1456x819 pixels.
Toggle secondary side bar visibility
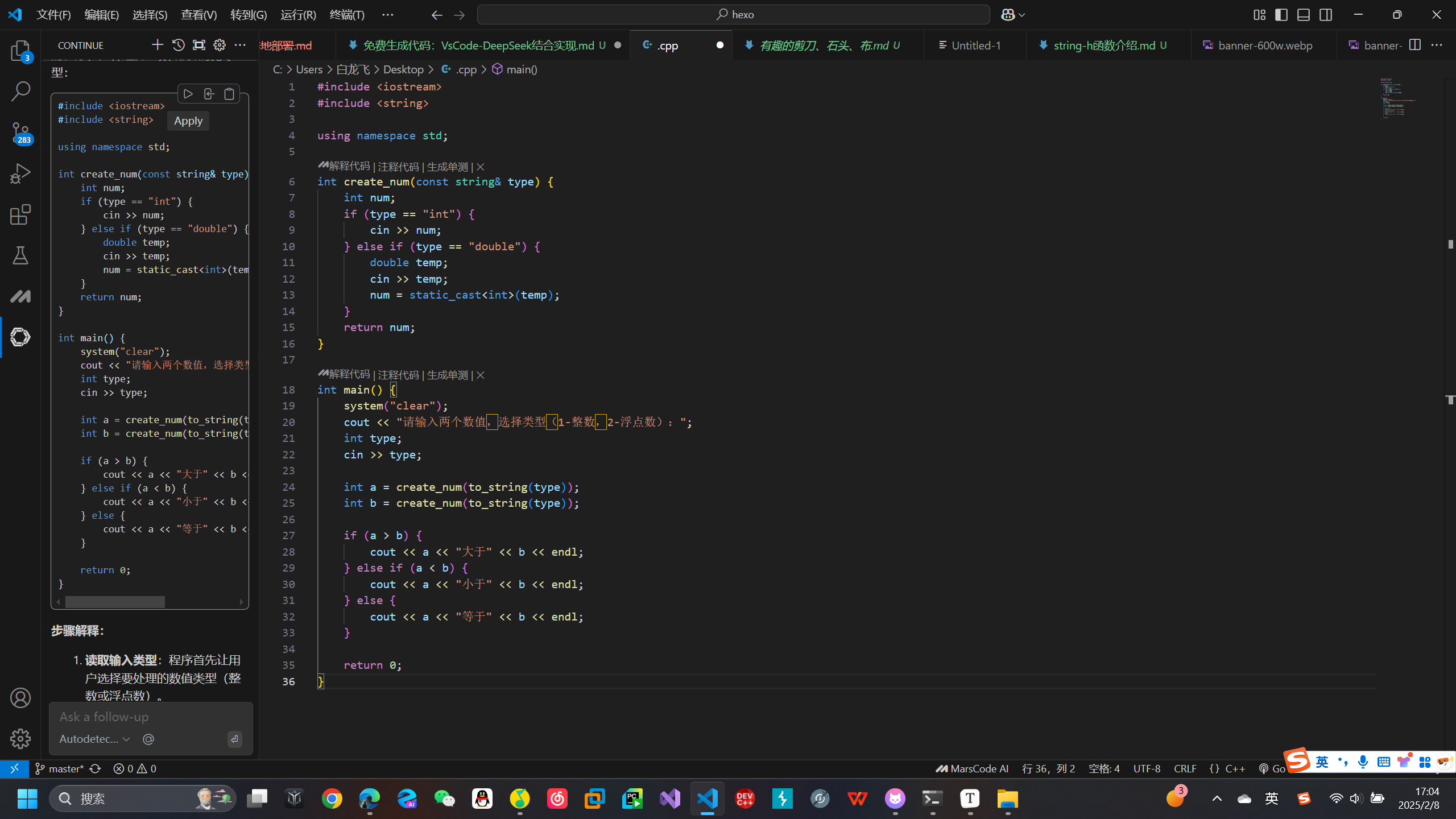1326,15
